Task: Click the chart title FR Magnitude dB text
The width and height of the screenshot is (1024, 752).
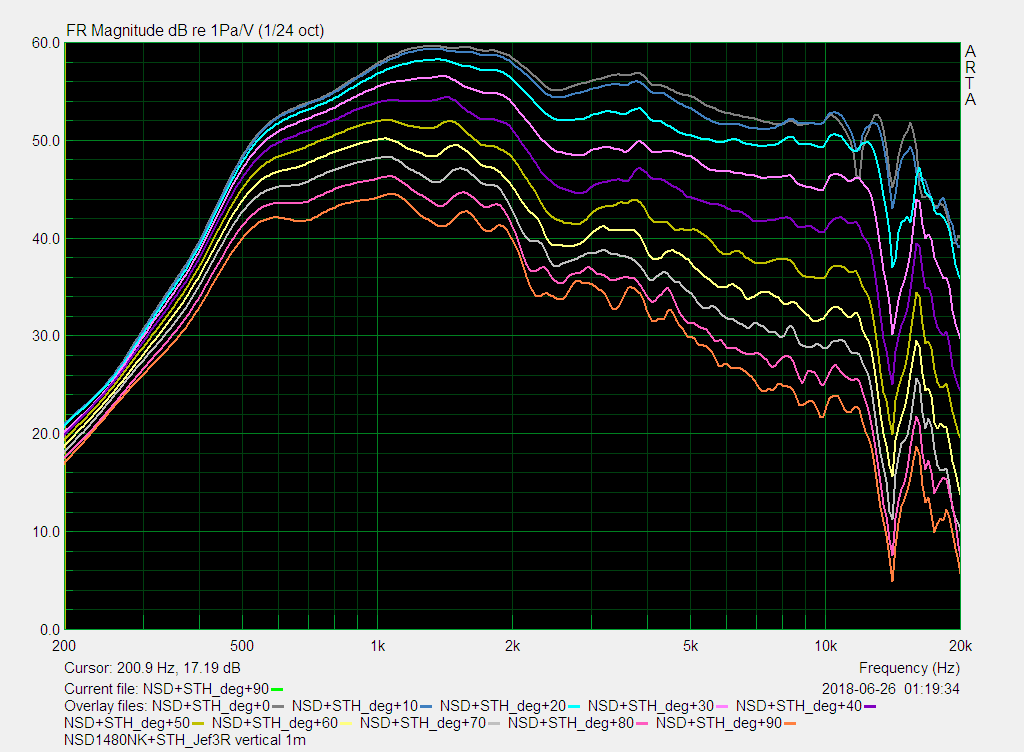Action: point(195,31)
